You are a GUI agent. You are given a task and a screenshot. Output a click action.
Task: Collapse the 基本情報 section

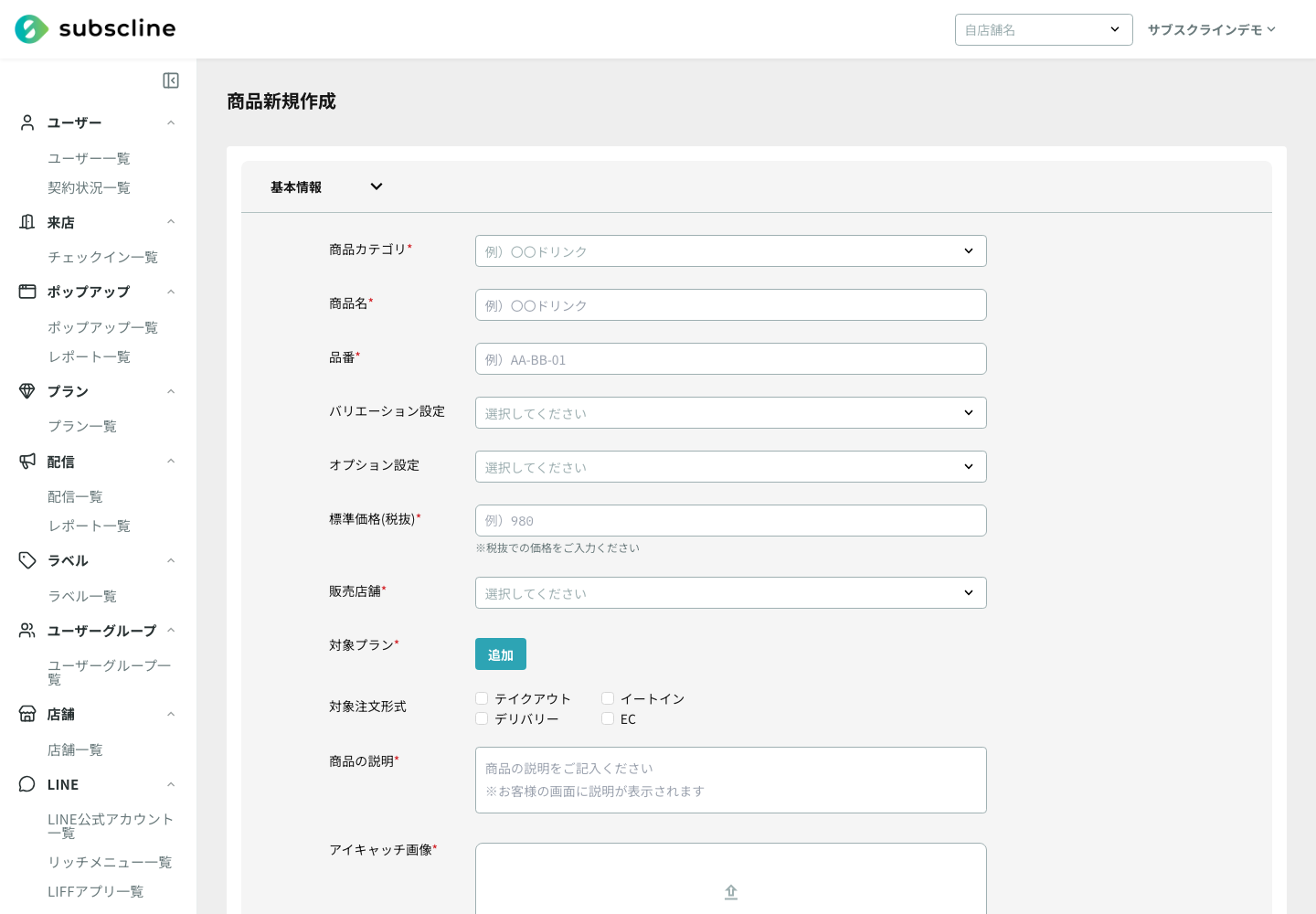pyautogui.click(x=377, y=186)
